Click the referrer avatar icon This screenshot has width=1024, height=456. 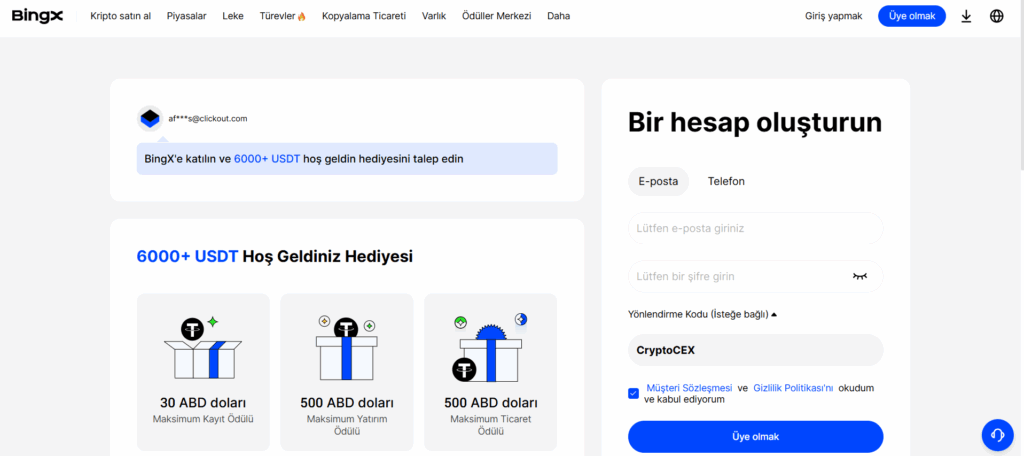tap(150, 118)
